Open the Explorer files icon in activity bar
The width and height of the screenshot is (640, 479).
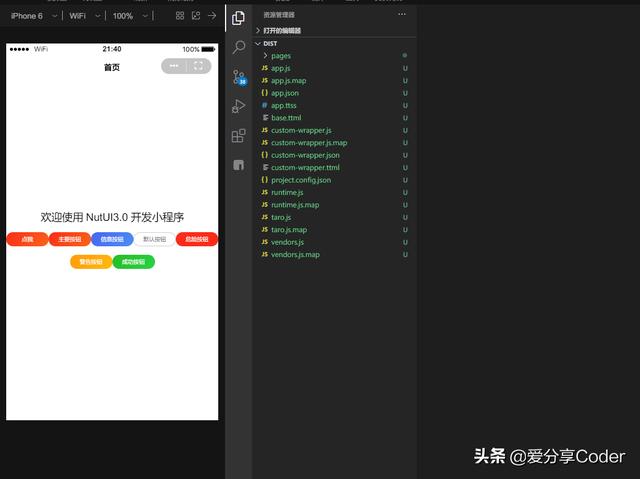[238, 18]
